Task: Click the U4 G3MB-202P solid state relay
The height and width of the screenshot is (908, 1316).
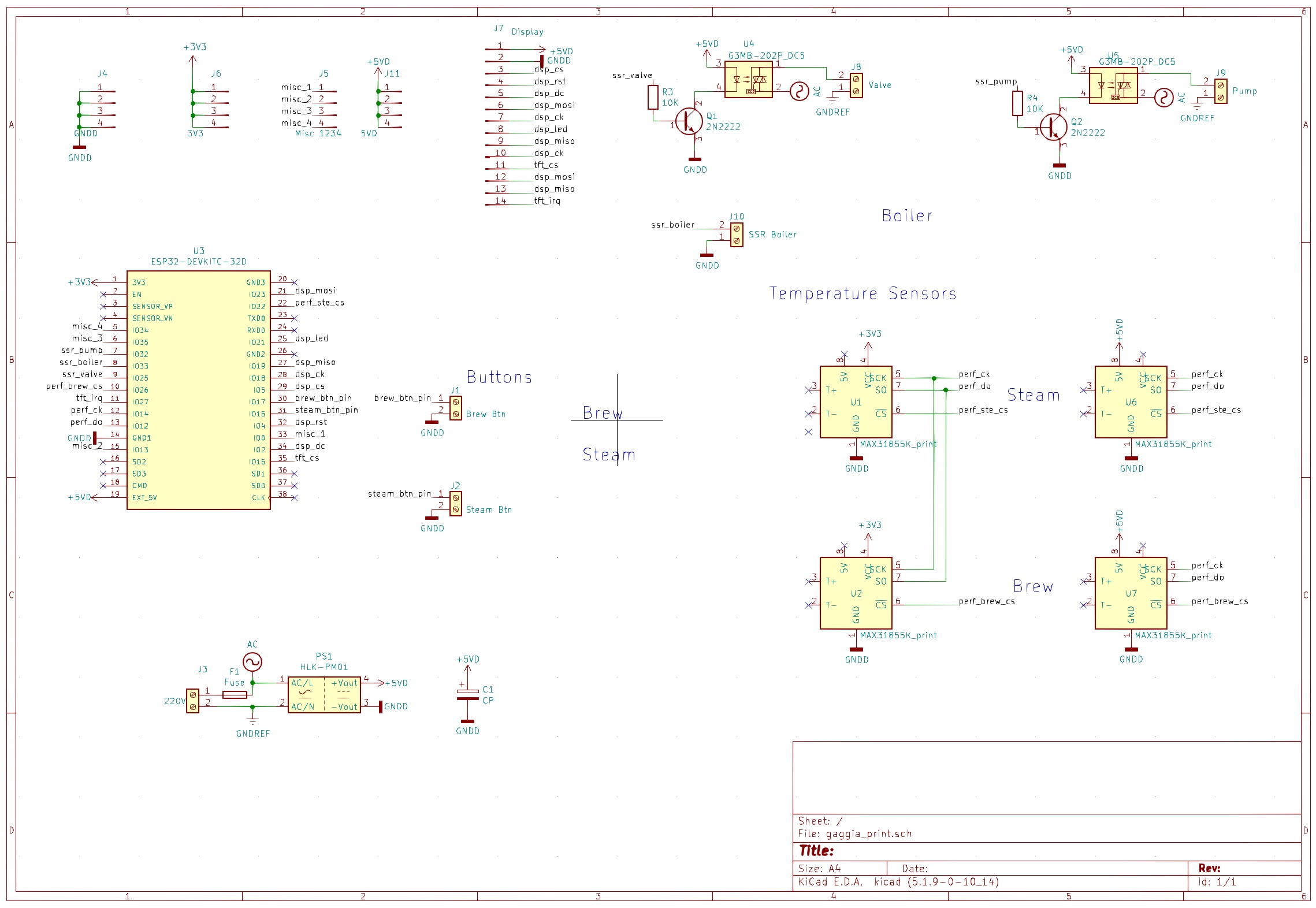Action: click(x=748, y=80)
